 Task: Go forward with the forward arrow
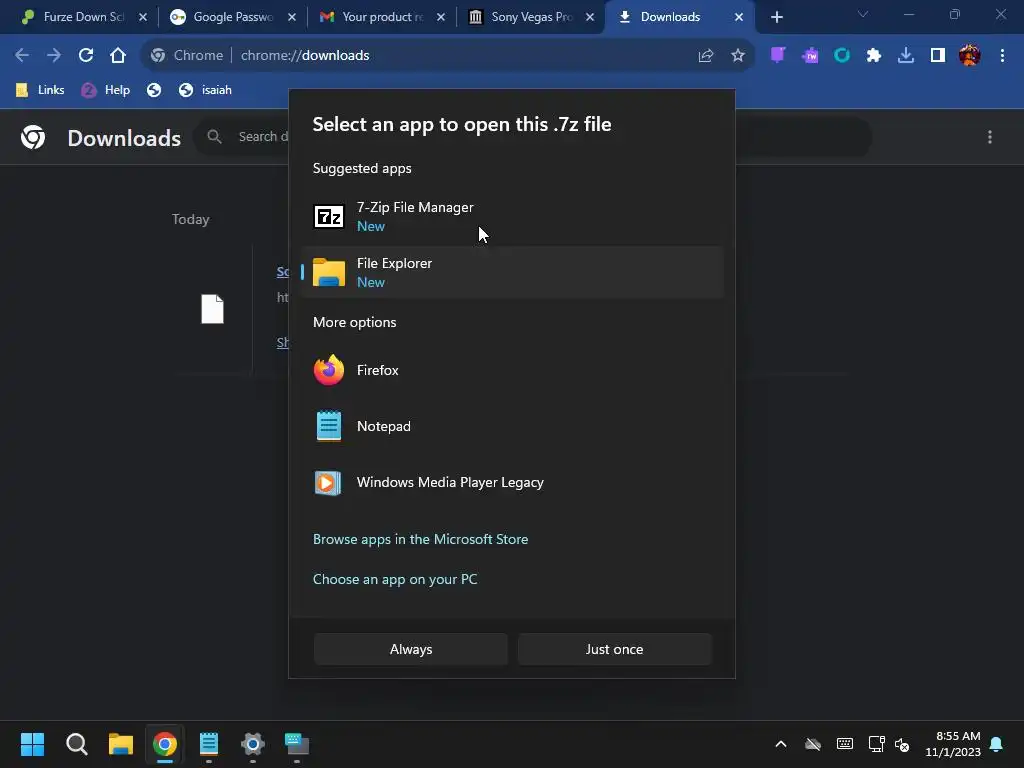tap(54, 56)
